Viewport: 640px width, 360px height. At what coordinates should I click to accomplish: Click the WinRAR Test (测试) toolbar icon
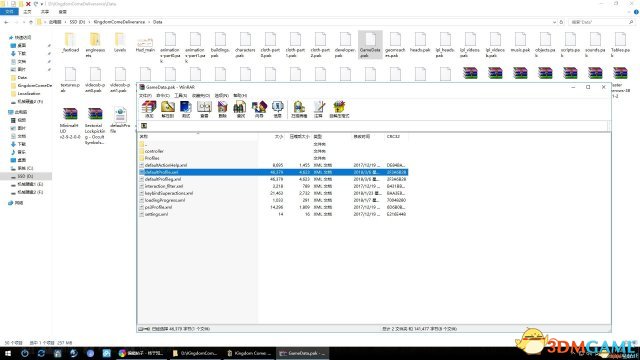tap(186, 109)
